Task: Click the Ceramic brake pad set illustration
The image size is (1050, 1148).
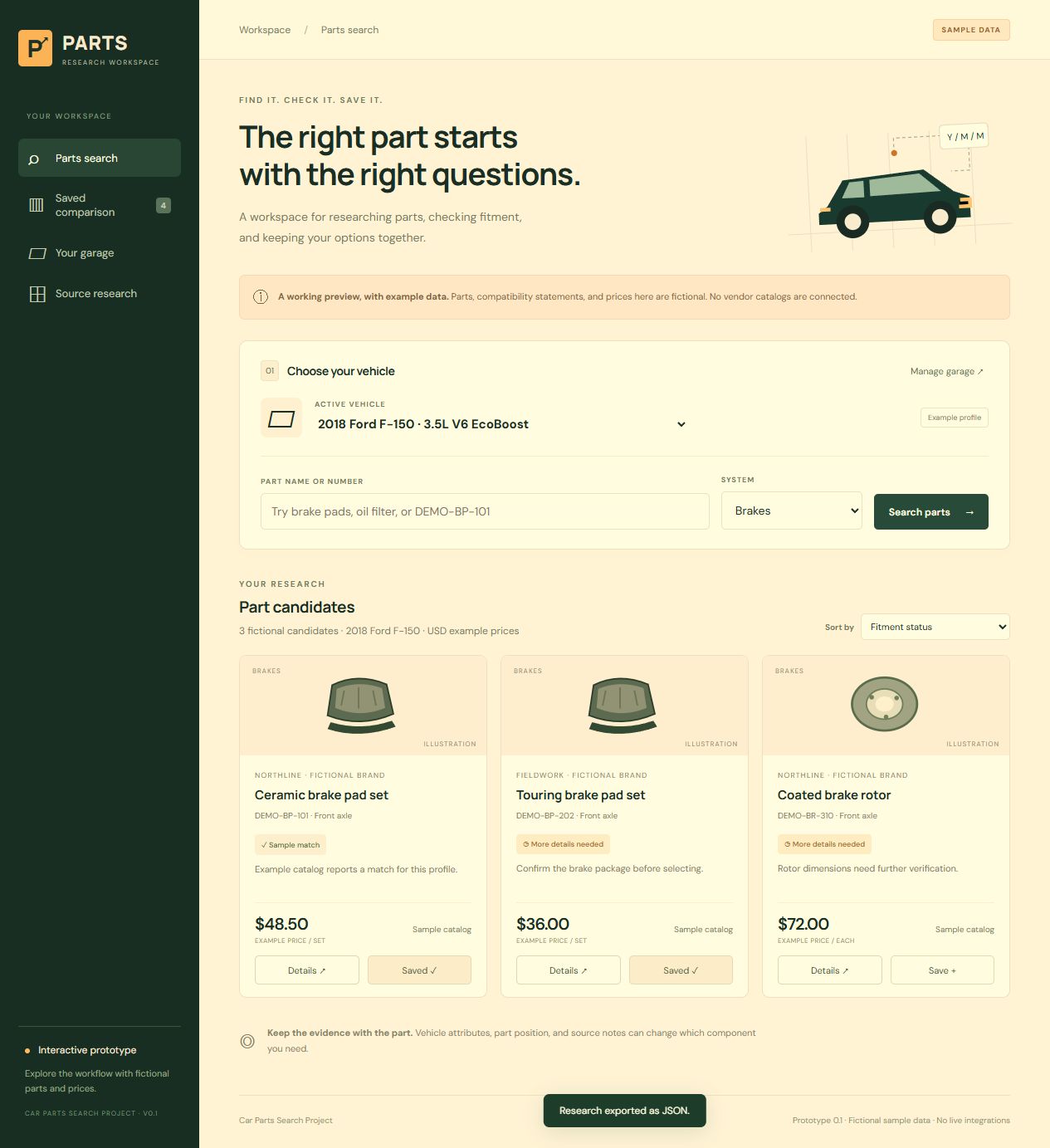Action: (360, 705)
